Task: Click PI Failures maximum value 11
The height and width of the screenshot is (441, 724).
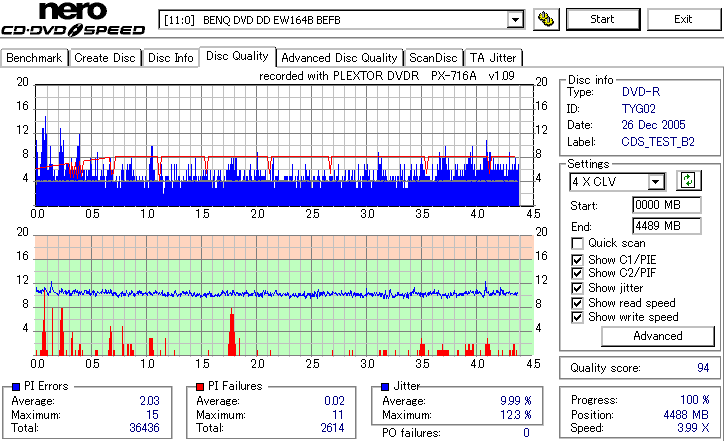Action: click(338, 415)
